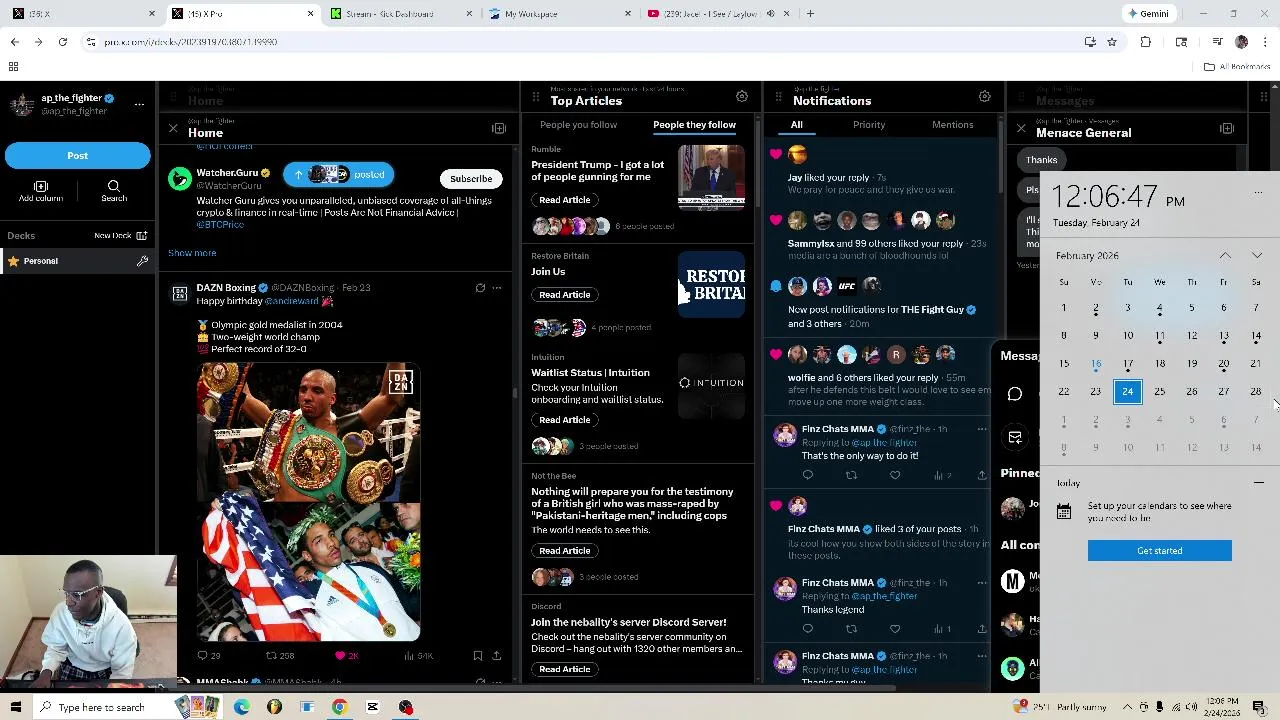Open Microsoft Edge from the taskbar
Screen dimensions: 1280x720
coord(242,708)
